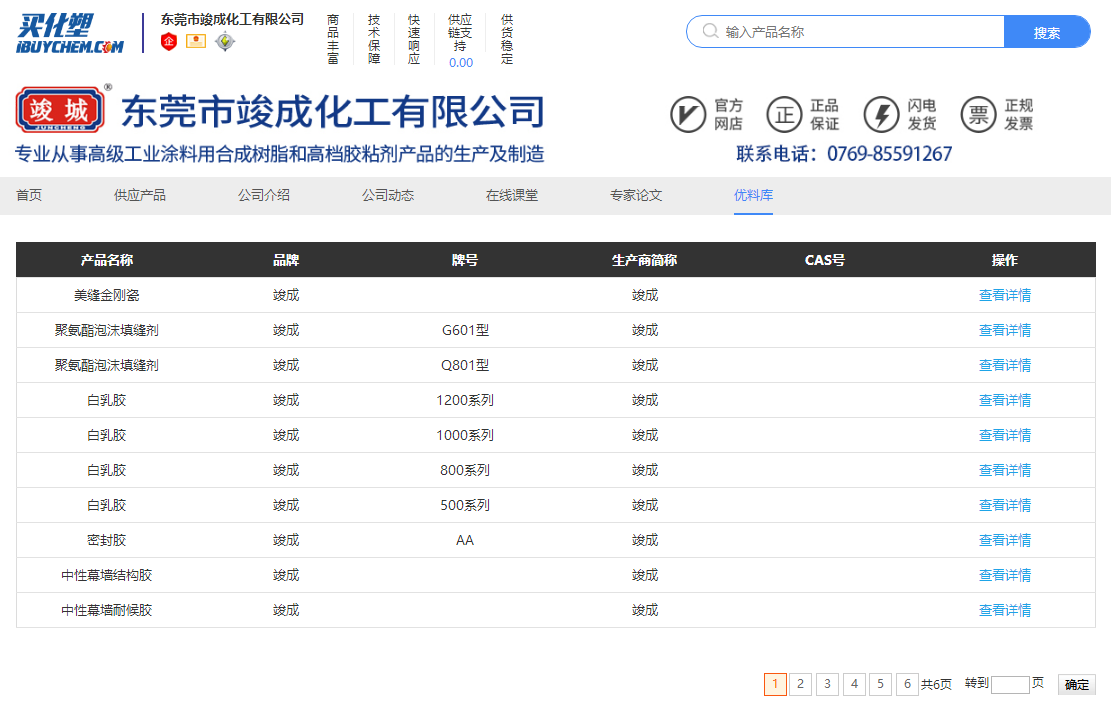Select the 优料库 tab
1111x701 pixels.
pyautogui.click(x=753, y=195)
